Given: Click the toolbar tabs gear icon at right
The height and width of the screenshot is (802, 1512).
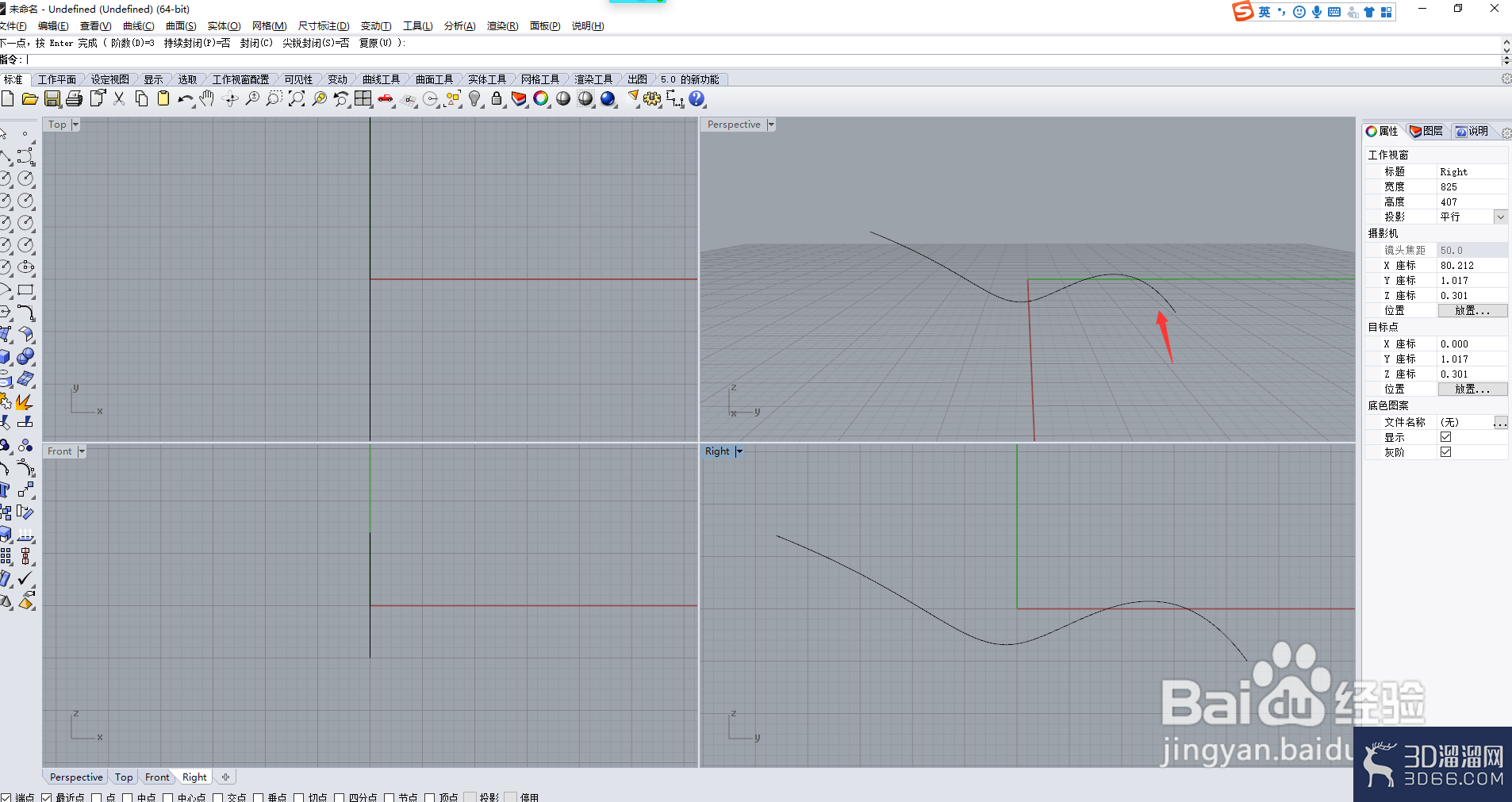Looking at the screenshot, I should tap(1506, 79).
